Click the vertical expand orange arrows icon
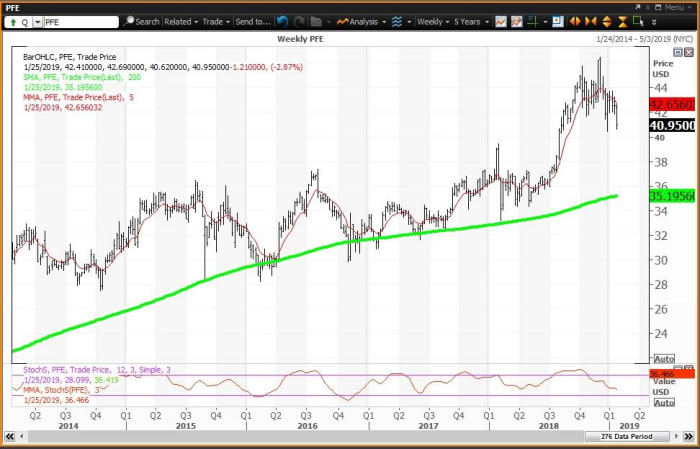Image resolution: width=700 pixels, height=449 pixels. click(605, 21)
